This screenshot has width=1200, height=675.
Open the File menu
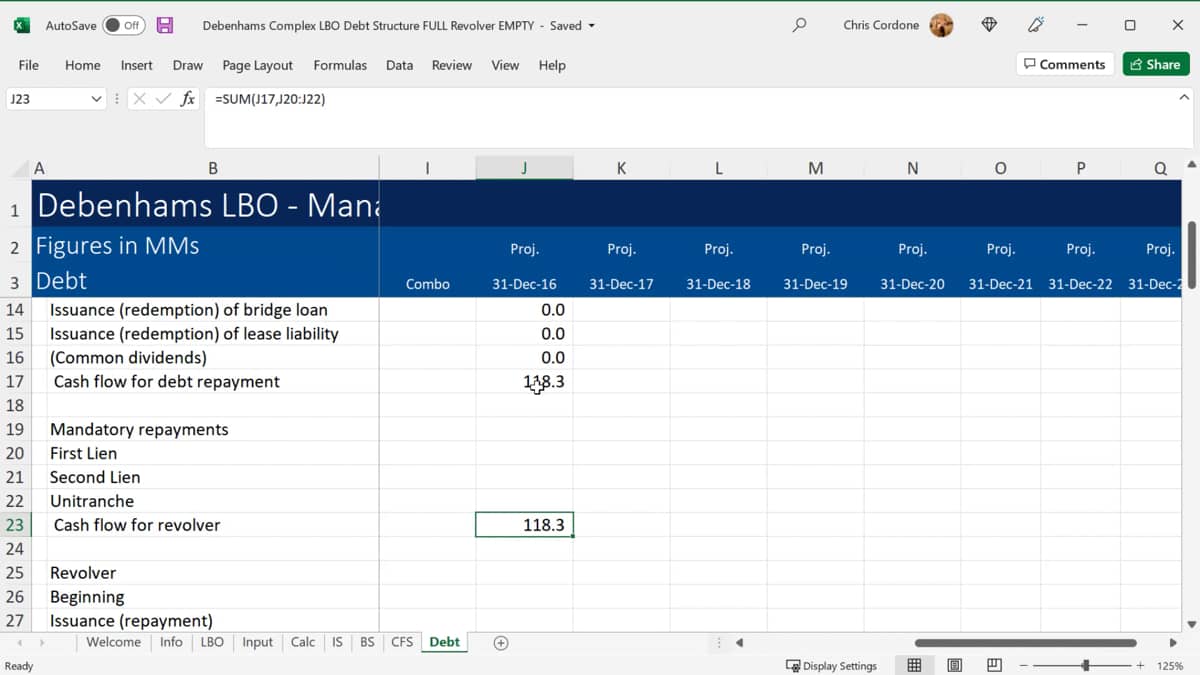[29, 65]
